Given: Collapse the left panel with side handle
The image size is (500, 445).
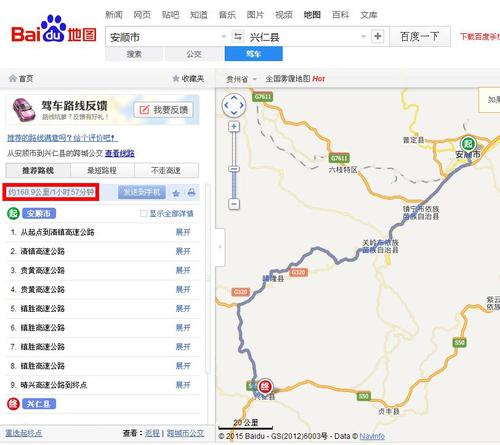Looking at the screenshot, I should (x=220, y=247).
